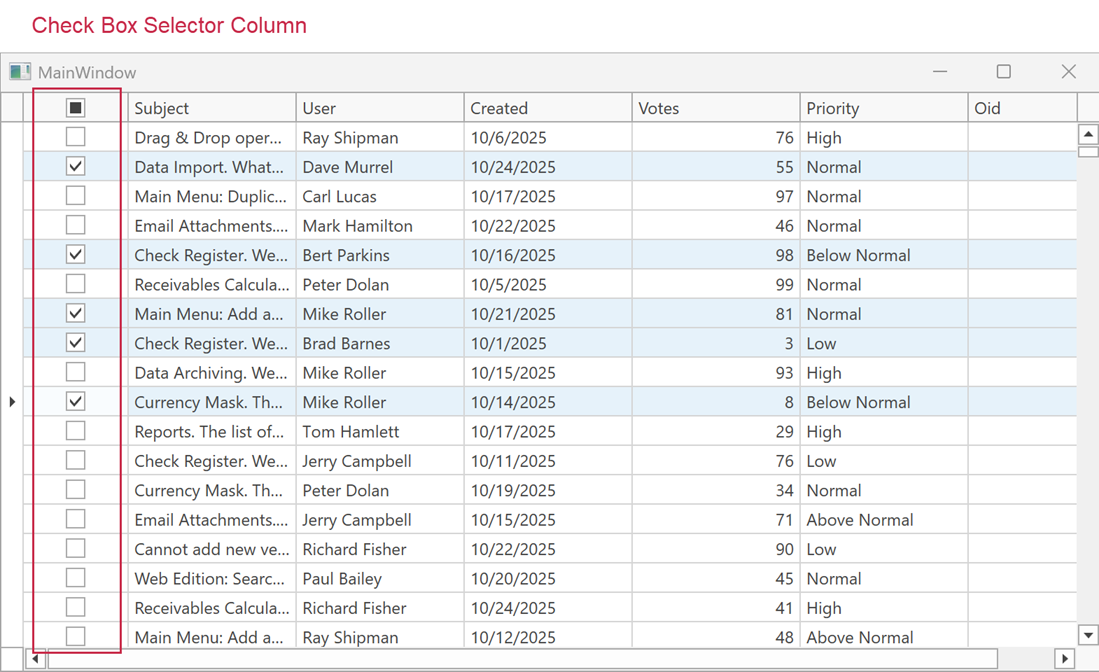Click the row focus indicator arrow beside Currency Mask
Image resolution: width=1099 pixels, height=672 pixels.
click(12, 401)
